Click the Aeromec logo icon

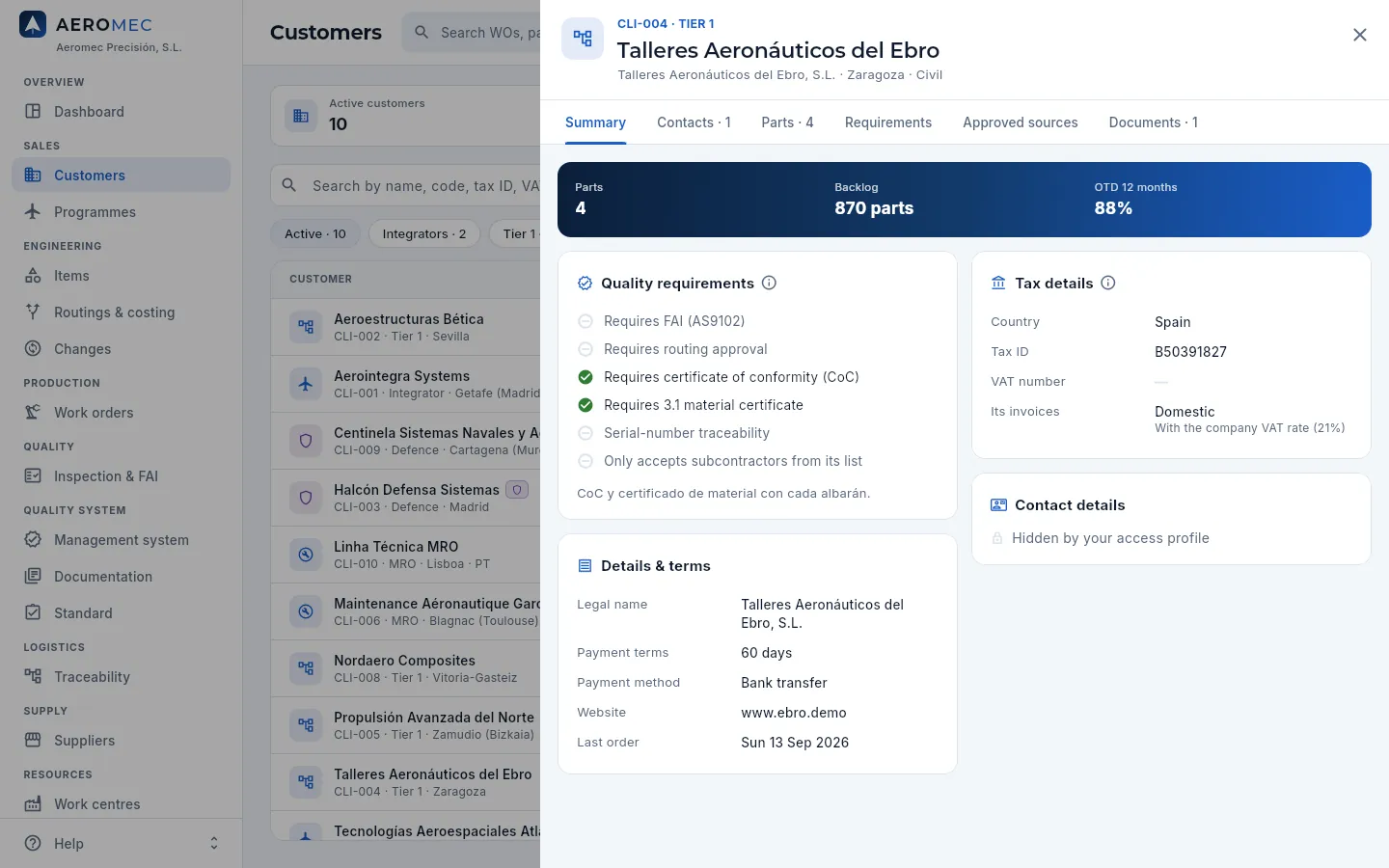33,24
